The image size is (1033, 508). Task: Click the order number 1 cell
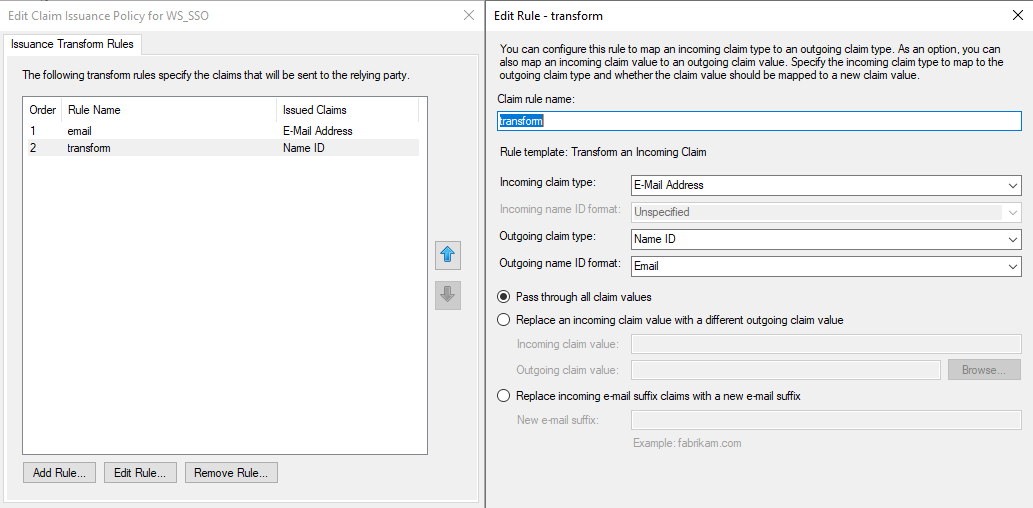tap(33, 131)
